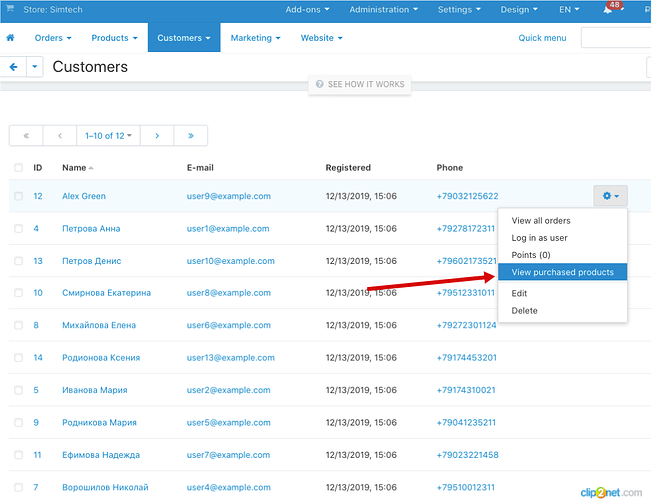Viewport: 652px width, 500px height.
Task: Open the 1–10 of 12 page dropdown
Action: click(x=108, y=135)
